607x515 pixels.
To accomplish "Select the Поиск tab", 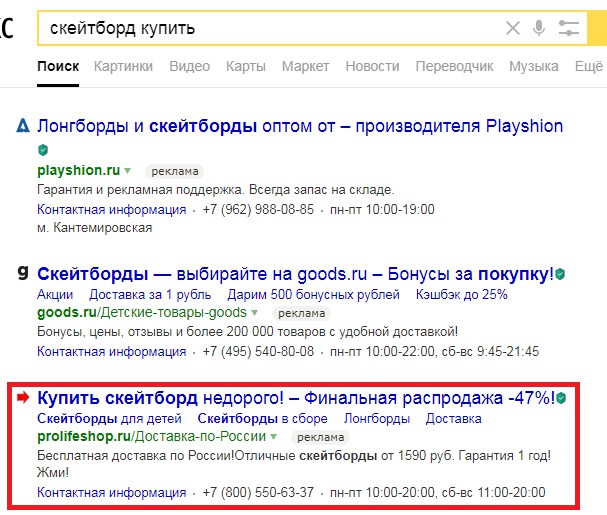I will (58, 66).
